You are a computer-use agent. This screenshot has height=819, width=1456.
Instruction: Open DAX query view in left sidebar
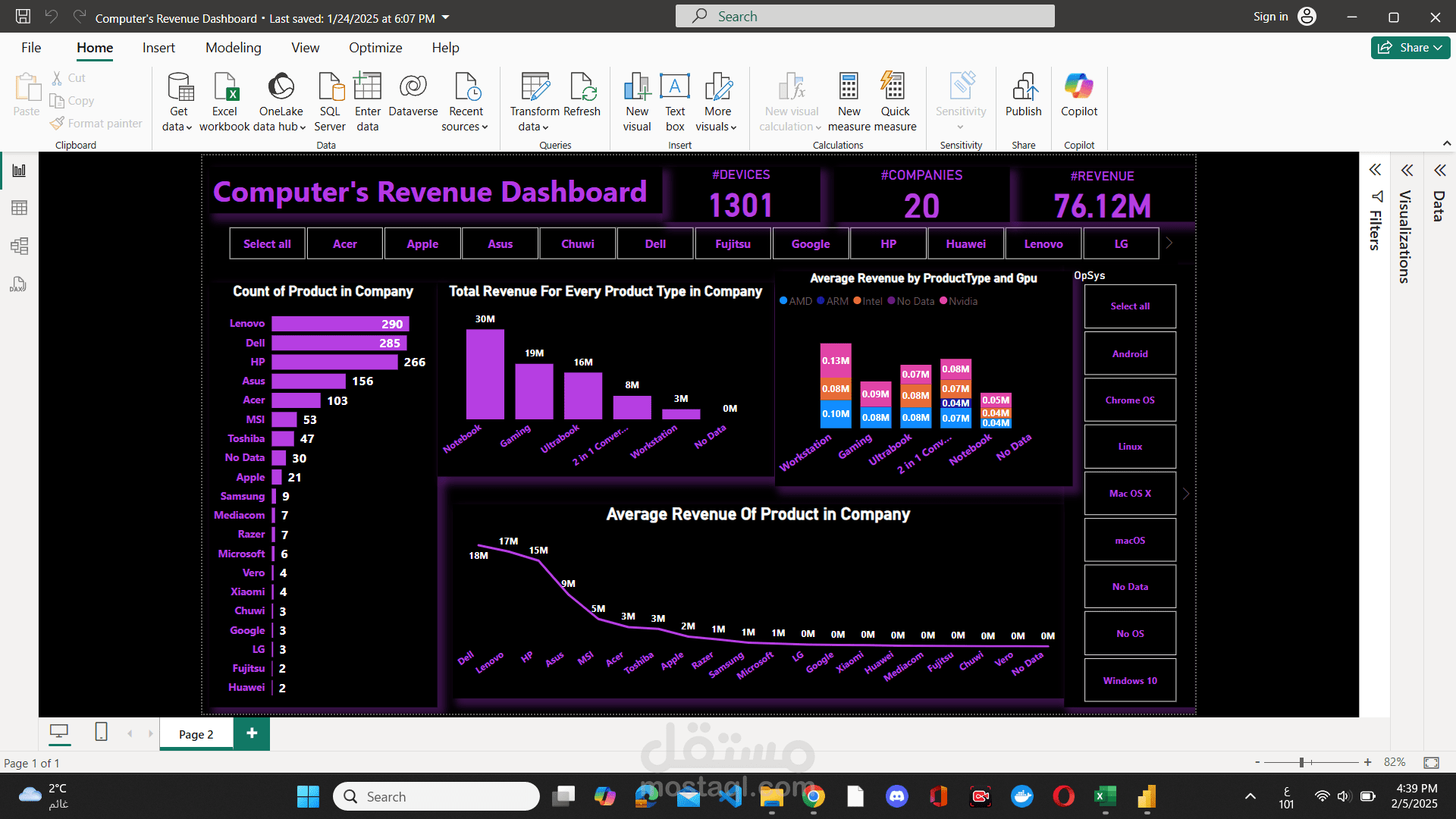click(x=19, y=284)
